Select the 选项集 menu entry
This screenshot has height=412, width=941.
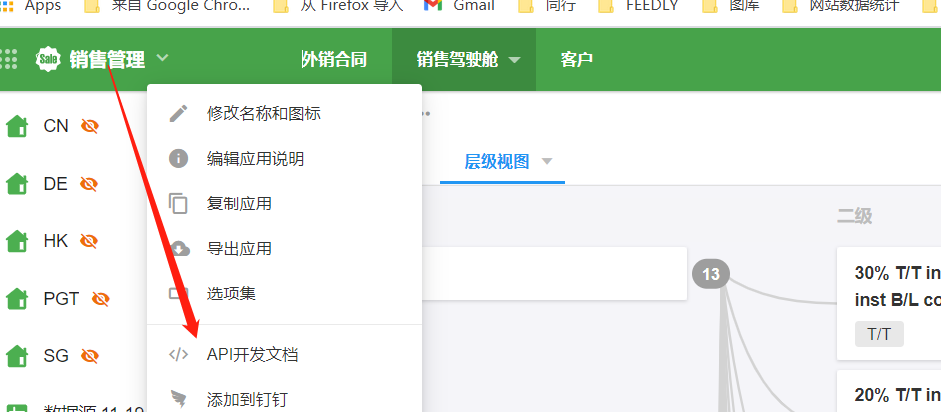coord(231,294)
